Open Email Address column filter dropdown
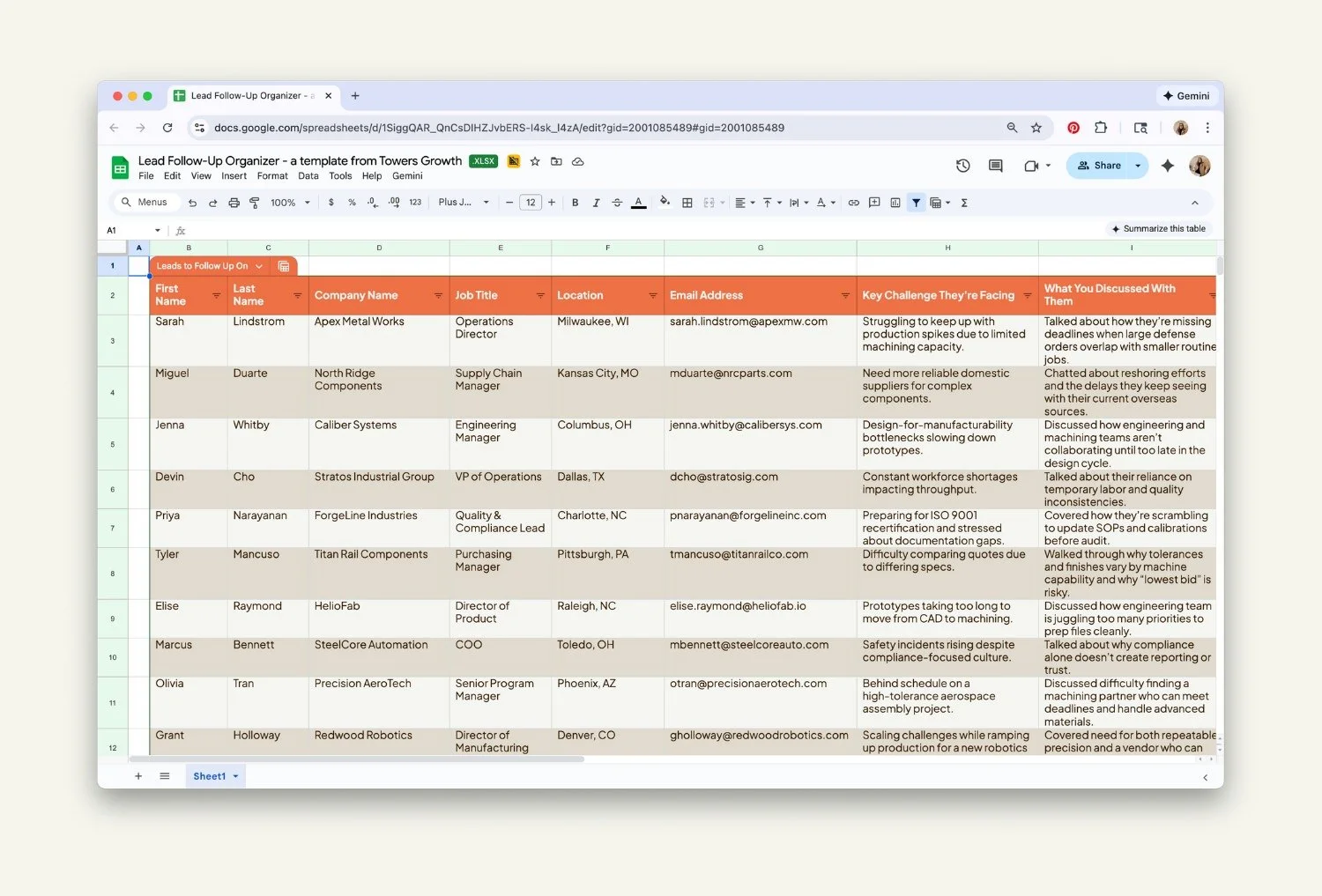The width and height of the screenshot is (1322, 896). point(845,296)
